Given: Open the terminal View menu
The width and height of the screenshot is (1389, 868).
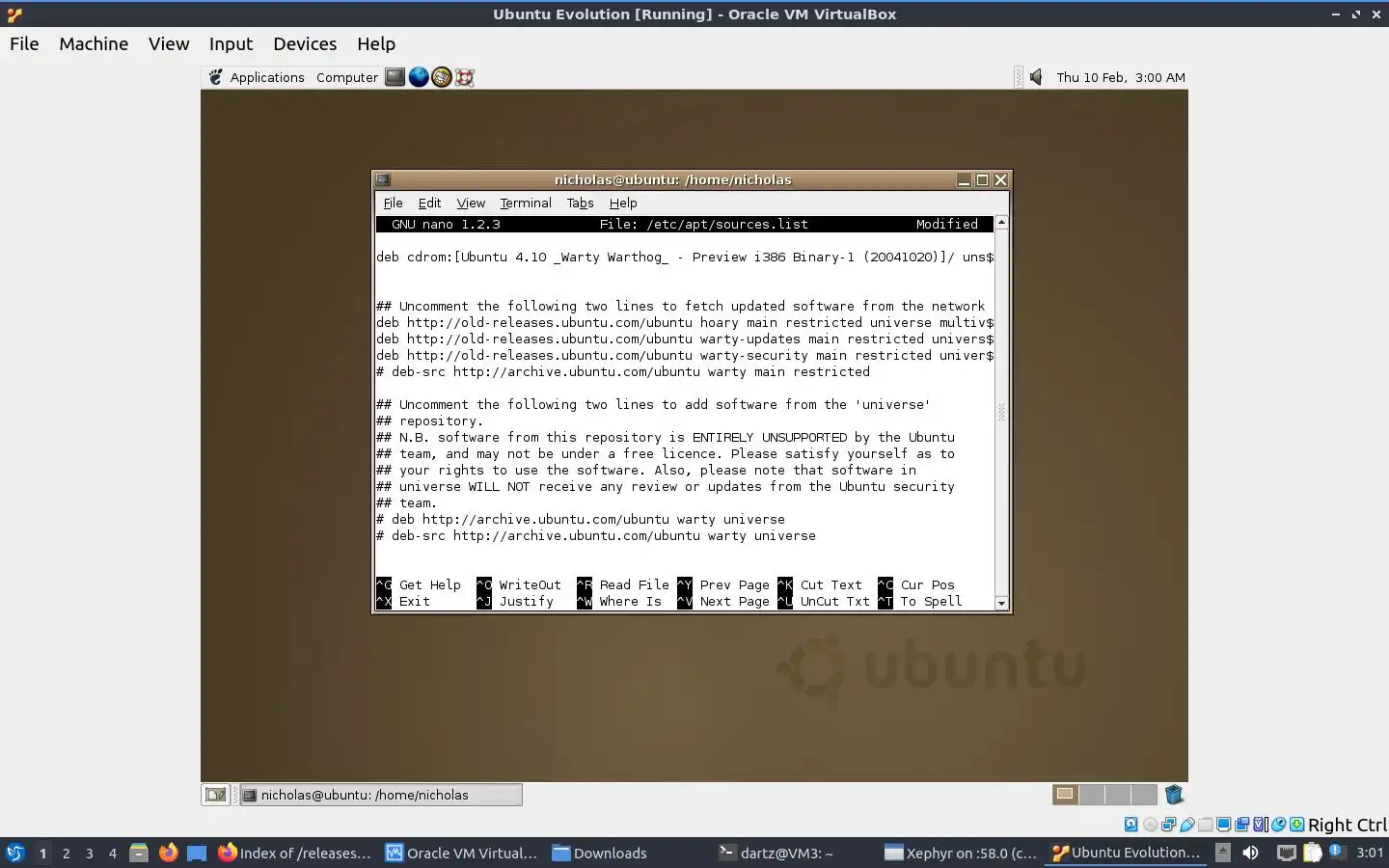Looking at the screenshot, I should pos(471,203).
